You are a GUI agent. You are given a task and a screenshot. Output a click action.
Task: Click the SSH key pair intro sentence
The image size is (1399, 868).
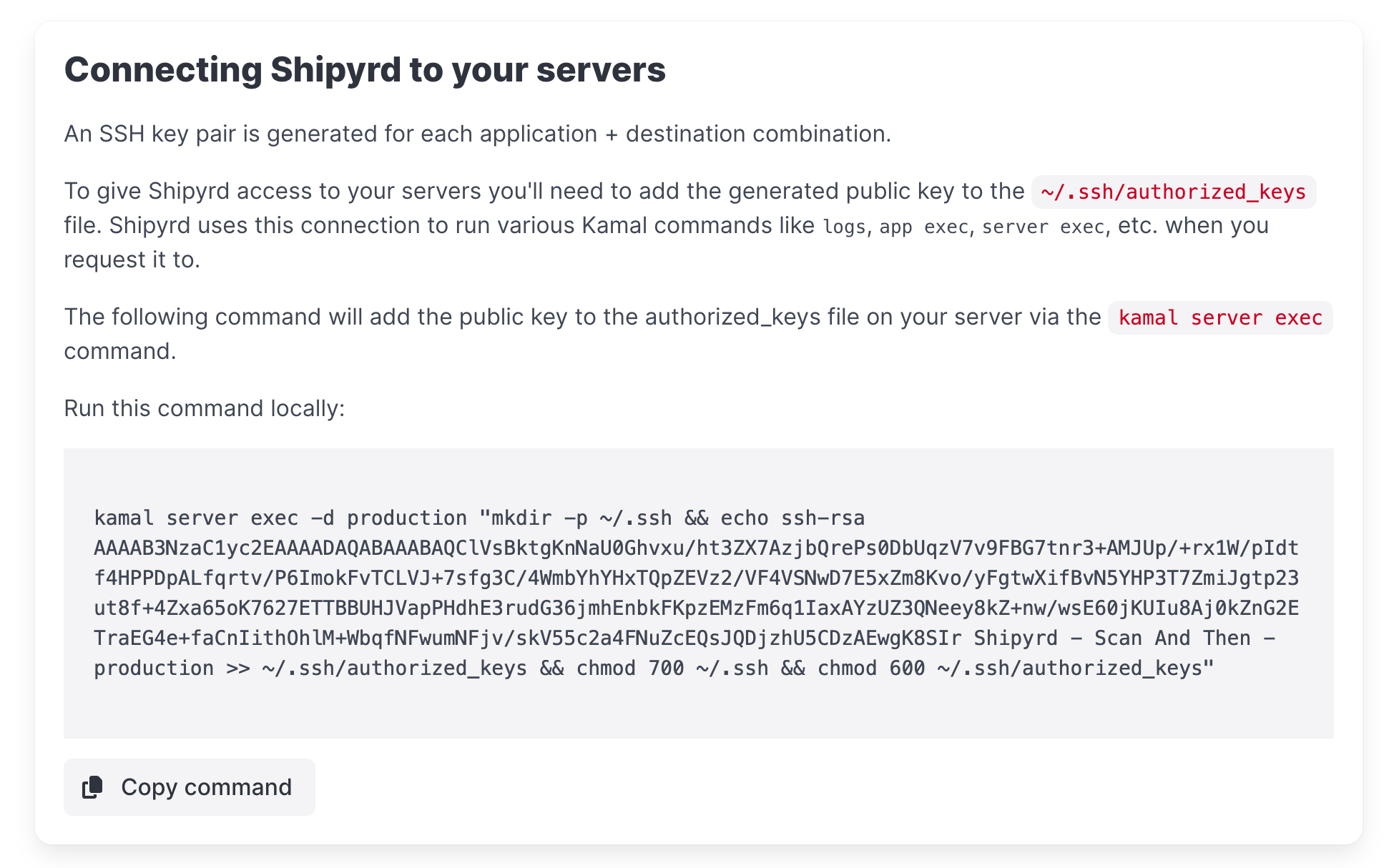[x=477, y=134]
